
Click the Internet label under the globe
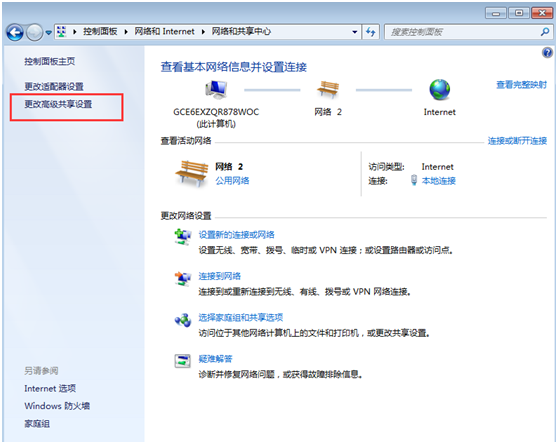coord(439,112)
